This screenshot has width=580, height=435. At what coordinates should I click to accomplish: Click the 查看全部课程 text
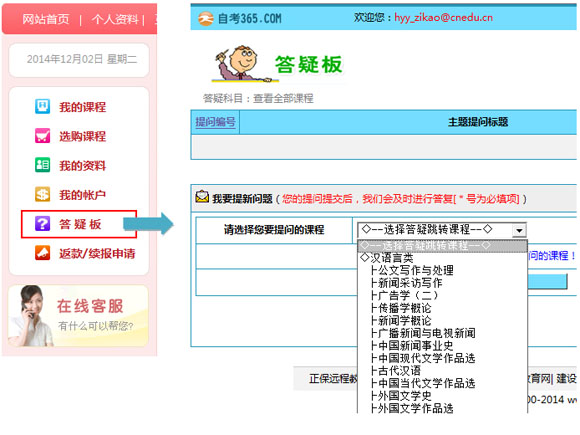(283, 98)
